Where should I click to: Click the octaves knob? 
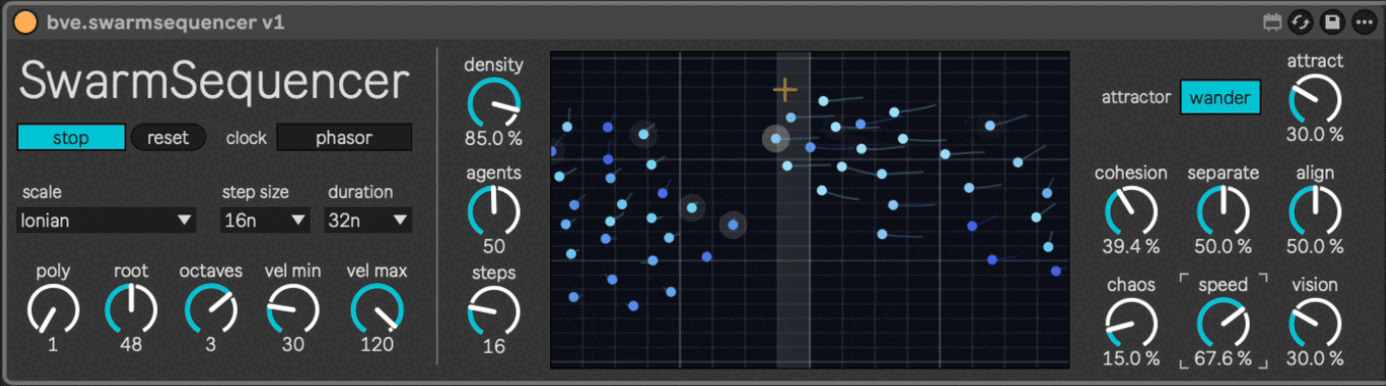coord(211,309)
